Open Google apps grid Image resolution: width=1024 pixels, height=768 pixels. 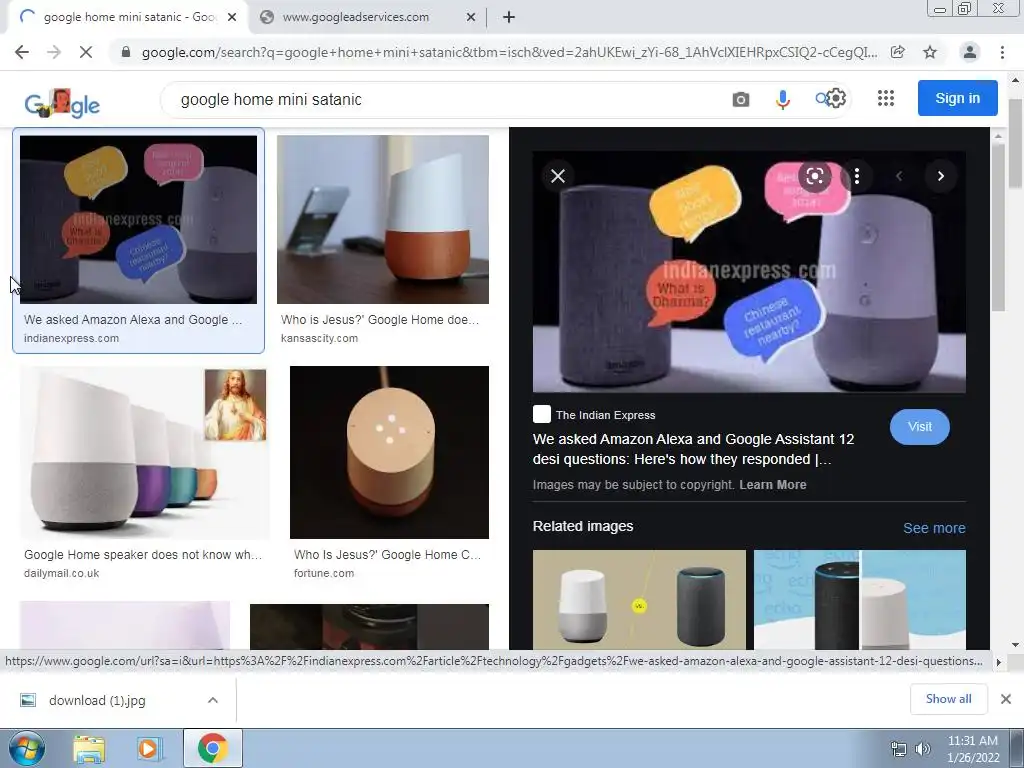886,98
